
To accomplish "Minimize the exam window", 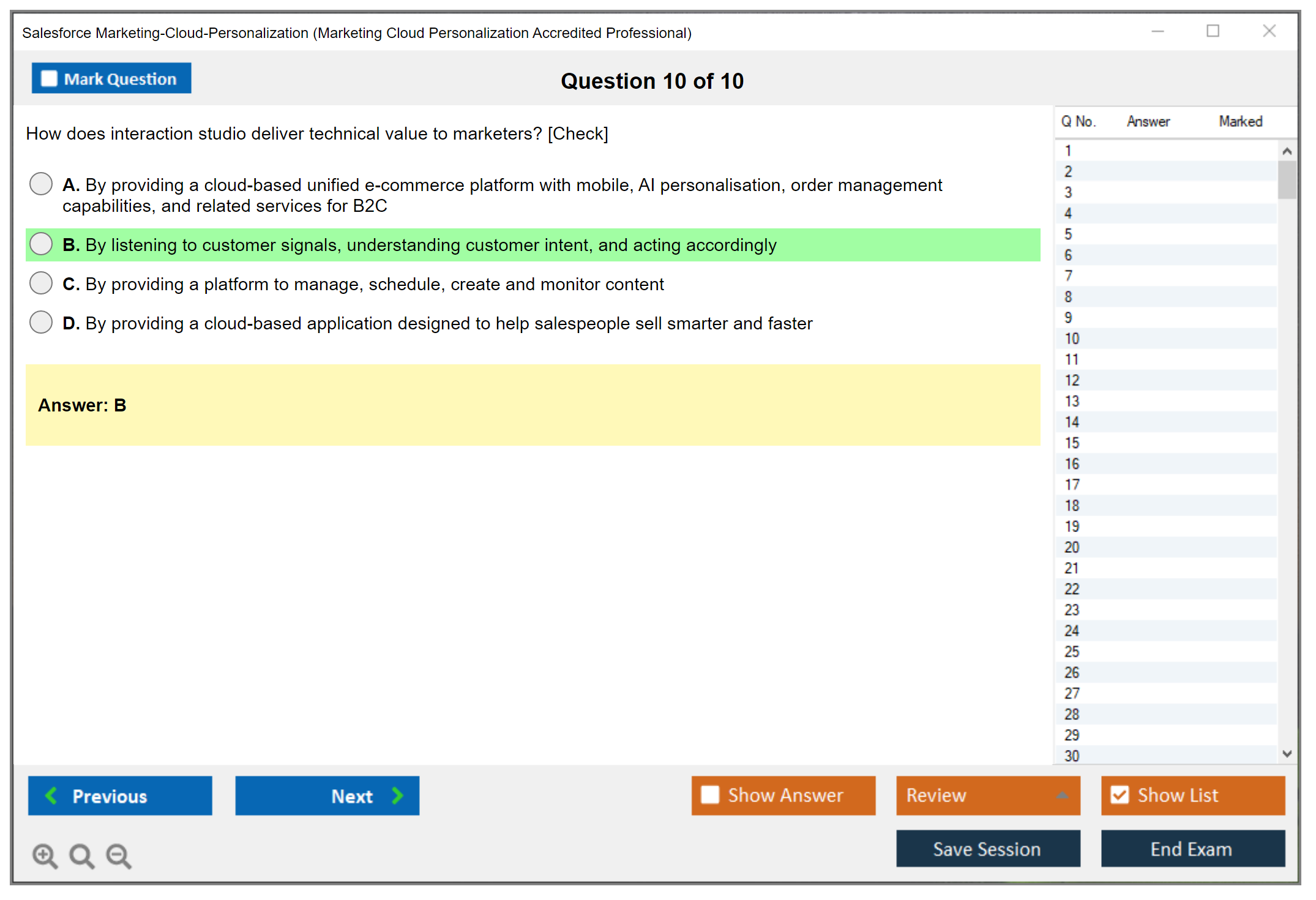I will 1157,31.
